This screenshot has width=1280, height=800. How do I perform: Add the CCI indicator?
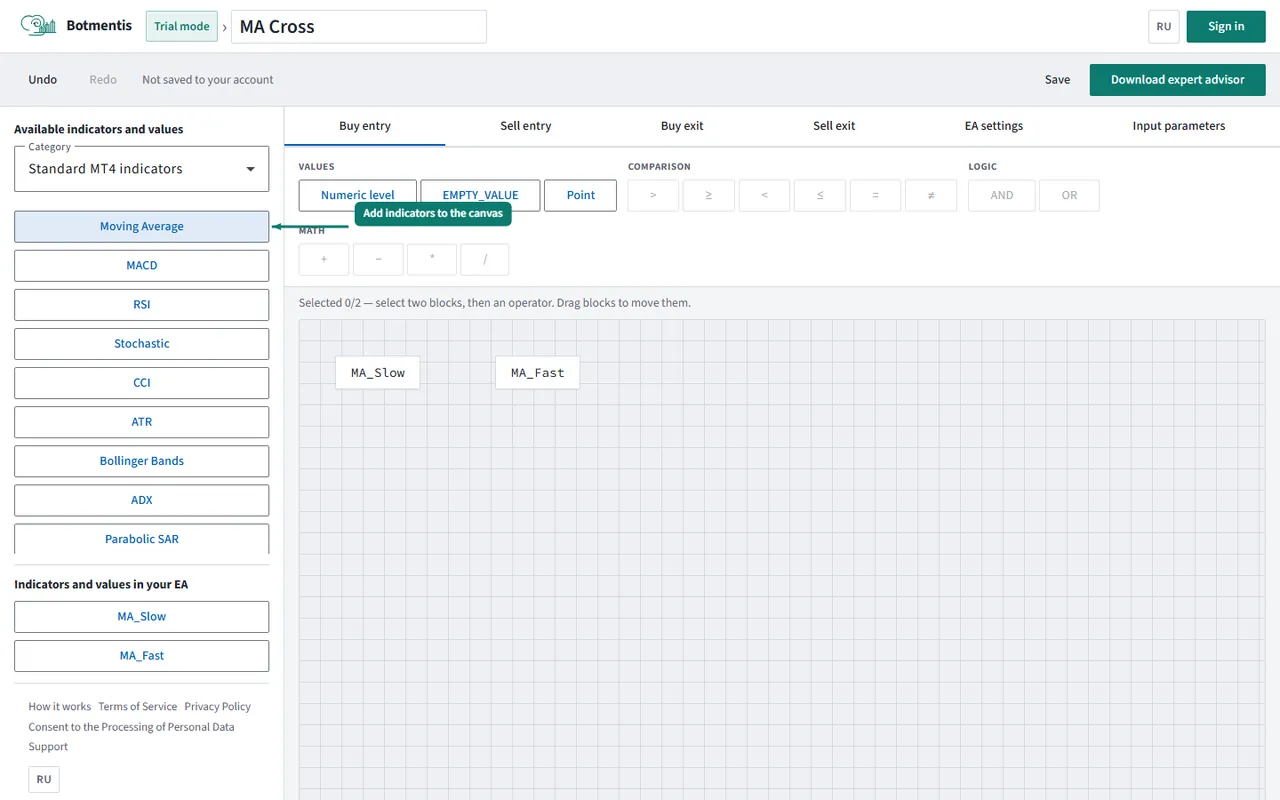(142, 383)
